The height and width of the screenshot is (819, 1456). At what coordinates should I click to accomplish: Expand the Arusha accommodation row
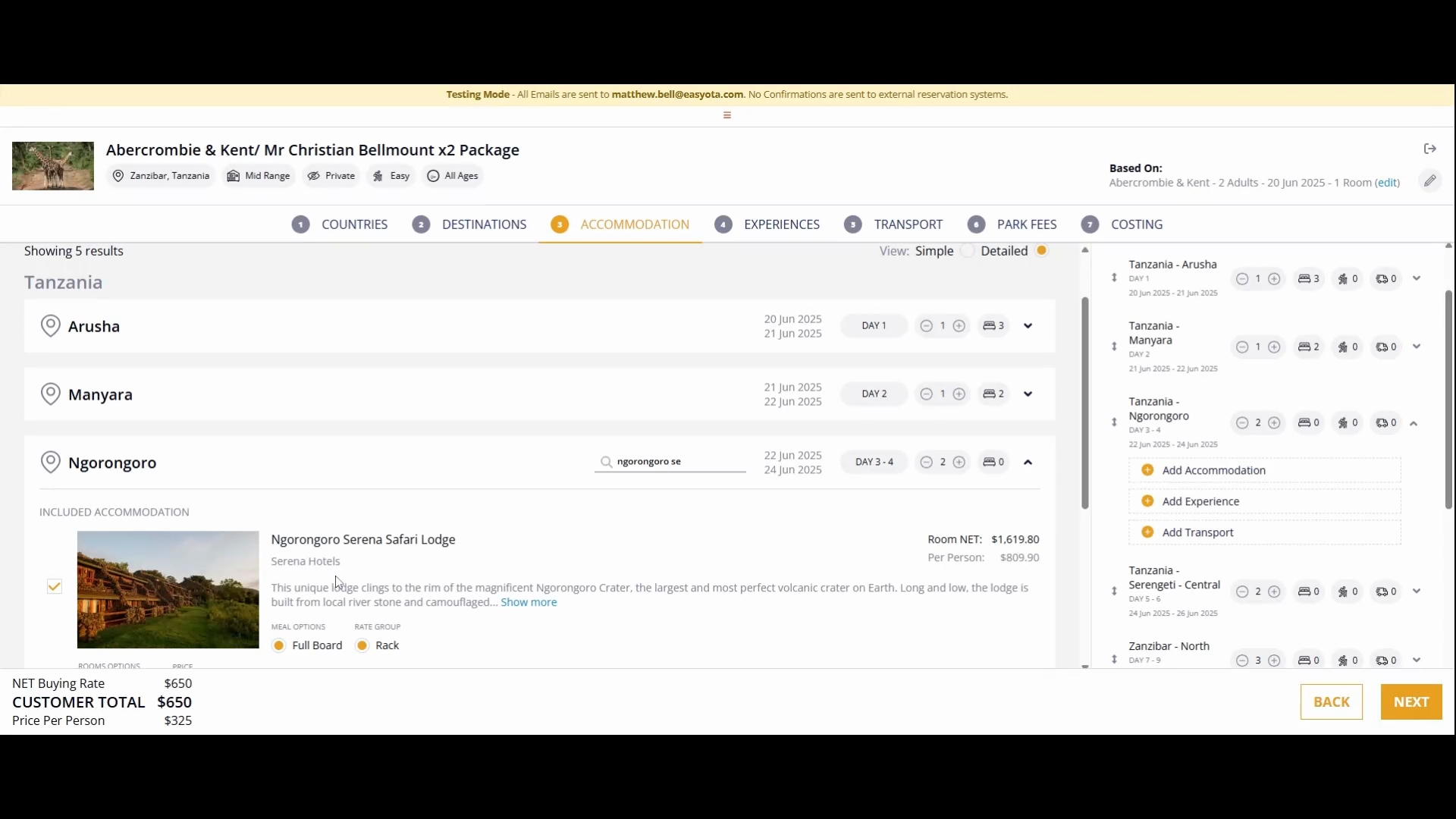click(x=1028, y=326)
